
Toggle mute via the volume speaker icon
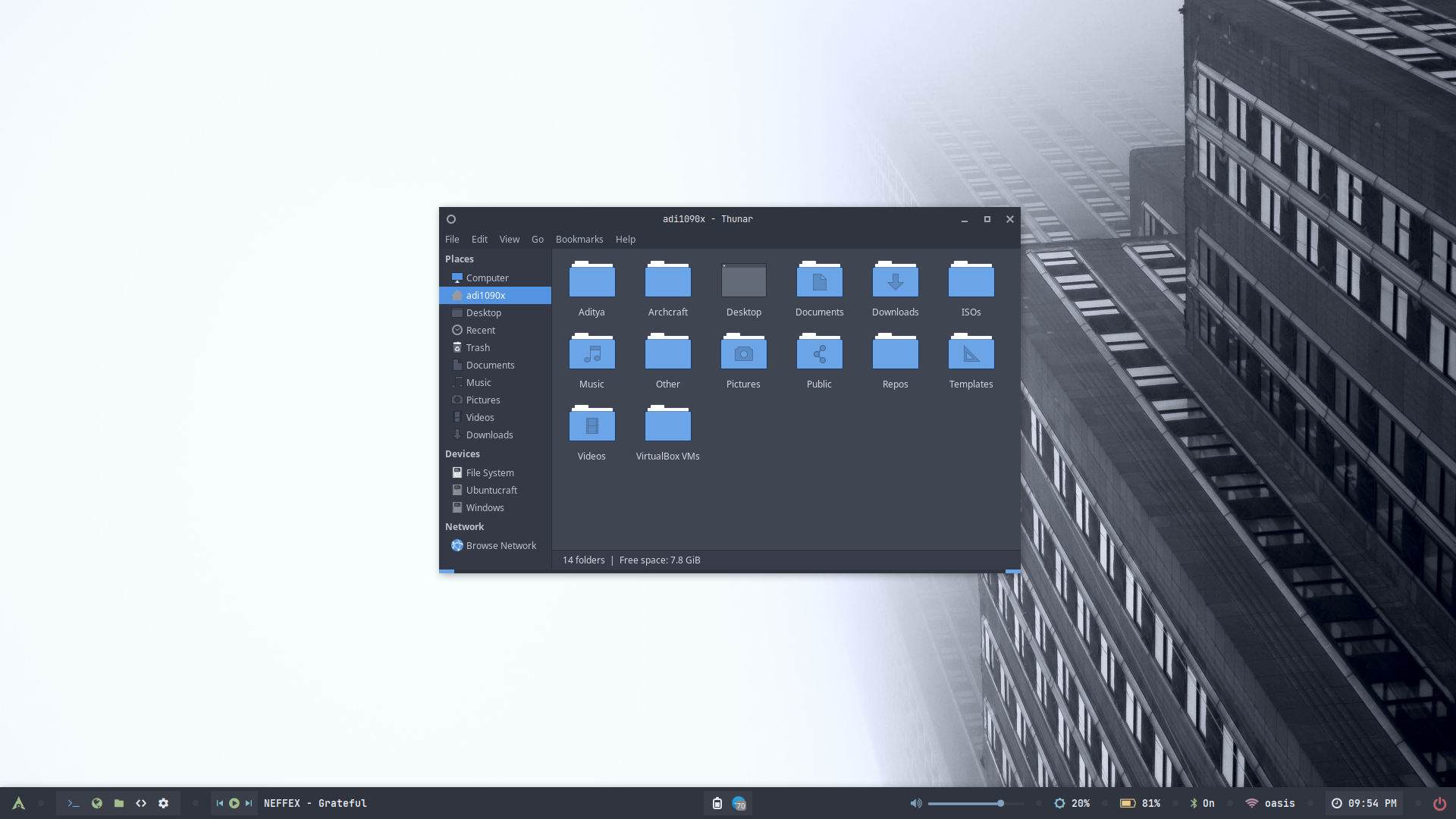point(916,803)
